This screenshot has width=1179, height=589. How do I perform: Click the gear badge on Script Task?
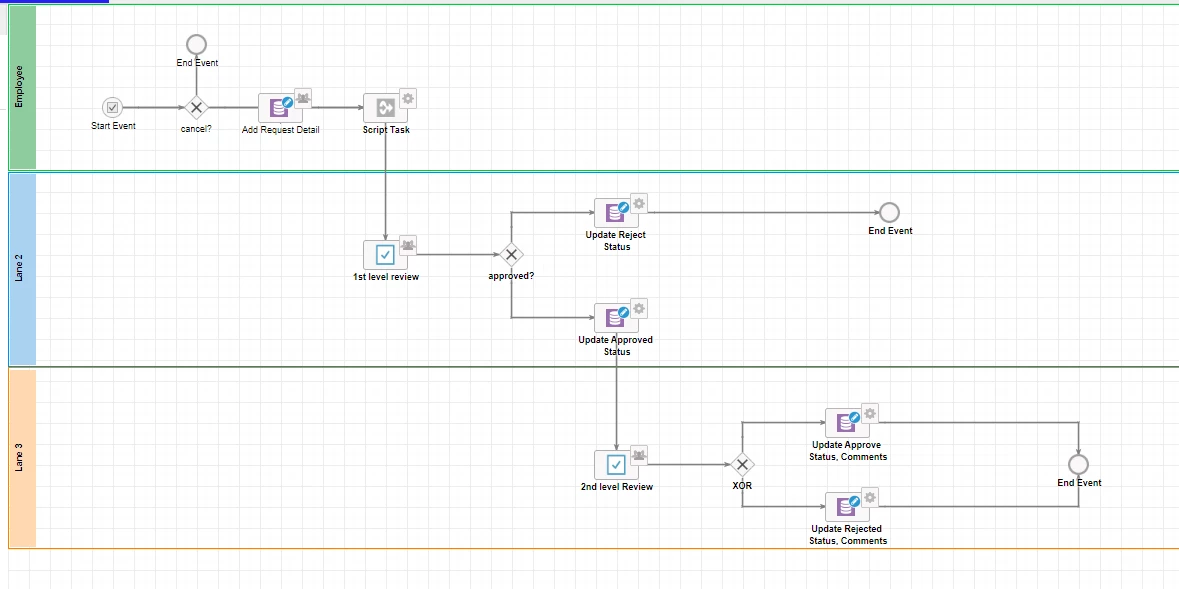[x=408, y=98]
